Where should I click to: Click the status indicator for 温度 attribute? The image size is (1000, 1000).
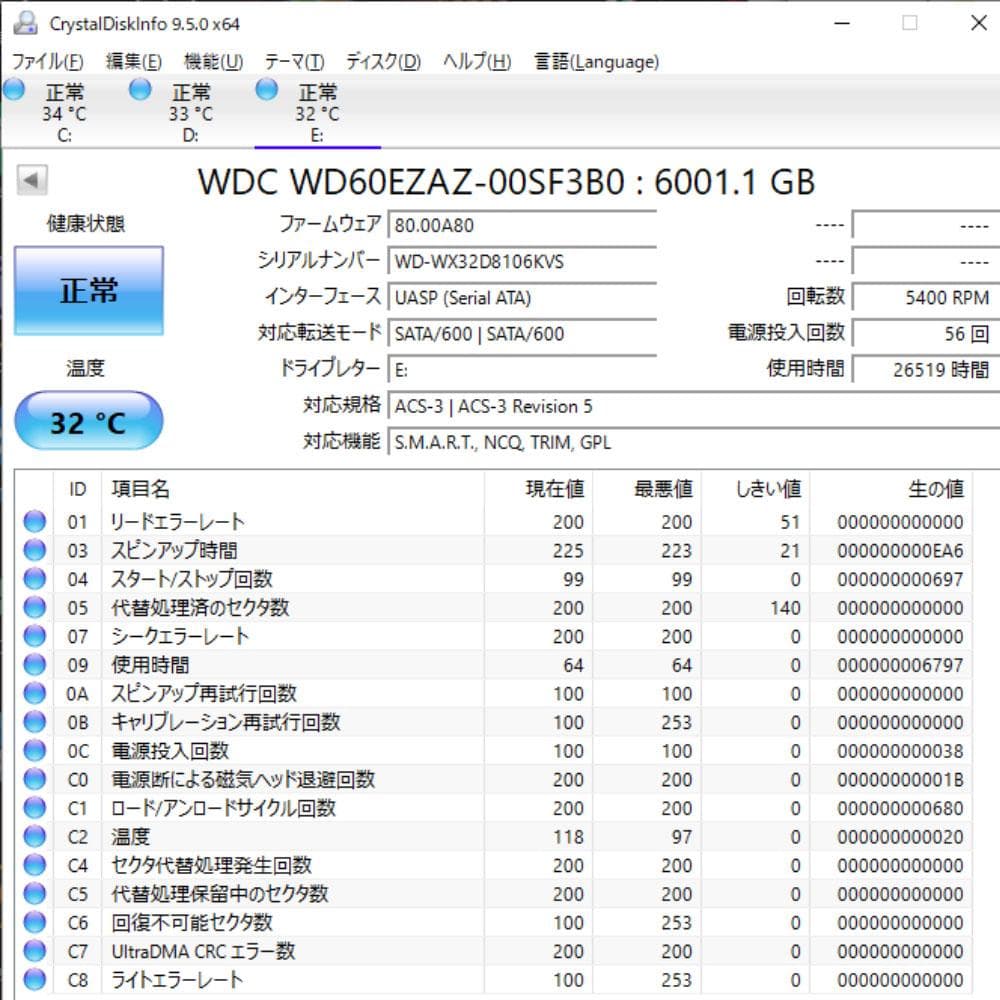[35, 836]
